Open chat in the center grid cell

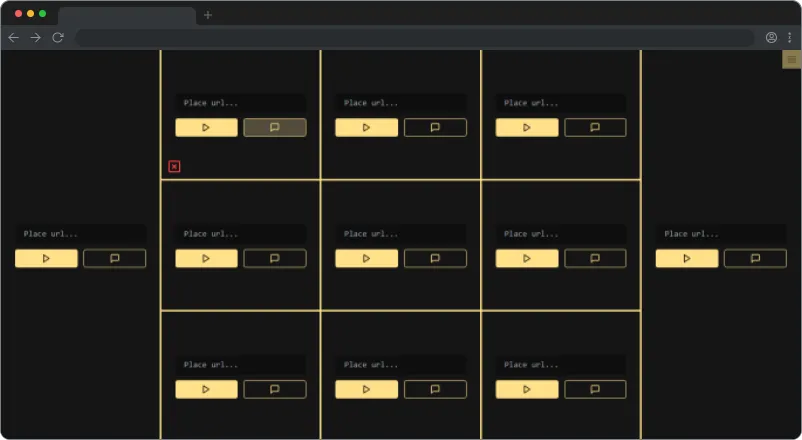435,258
